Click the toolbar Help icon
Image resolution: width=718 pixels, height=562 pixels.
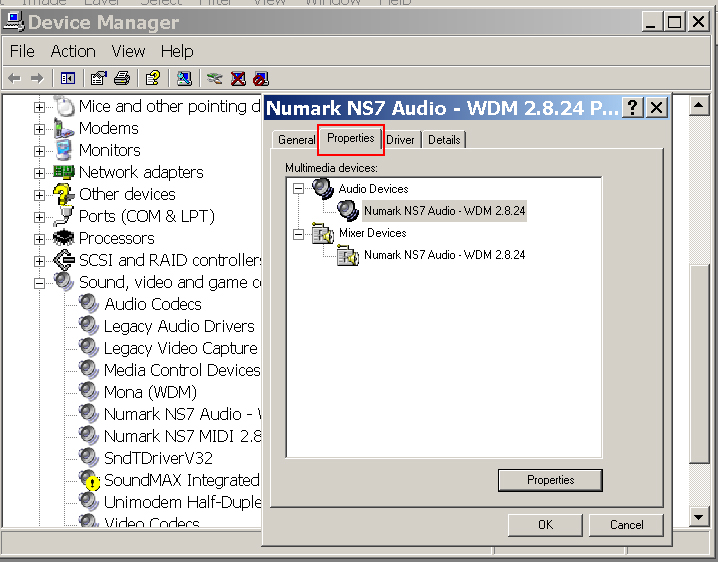153,79
